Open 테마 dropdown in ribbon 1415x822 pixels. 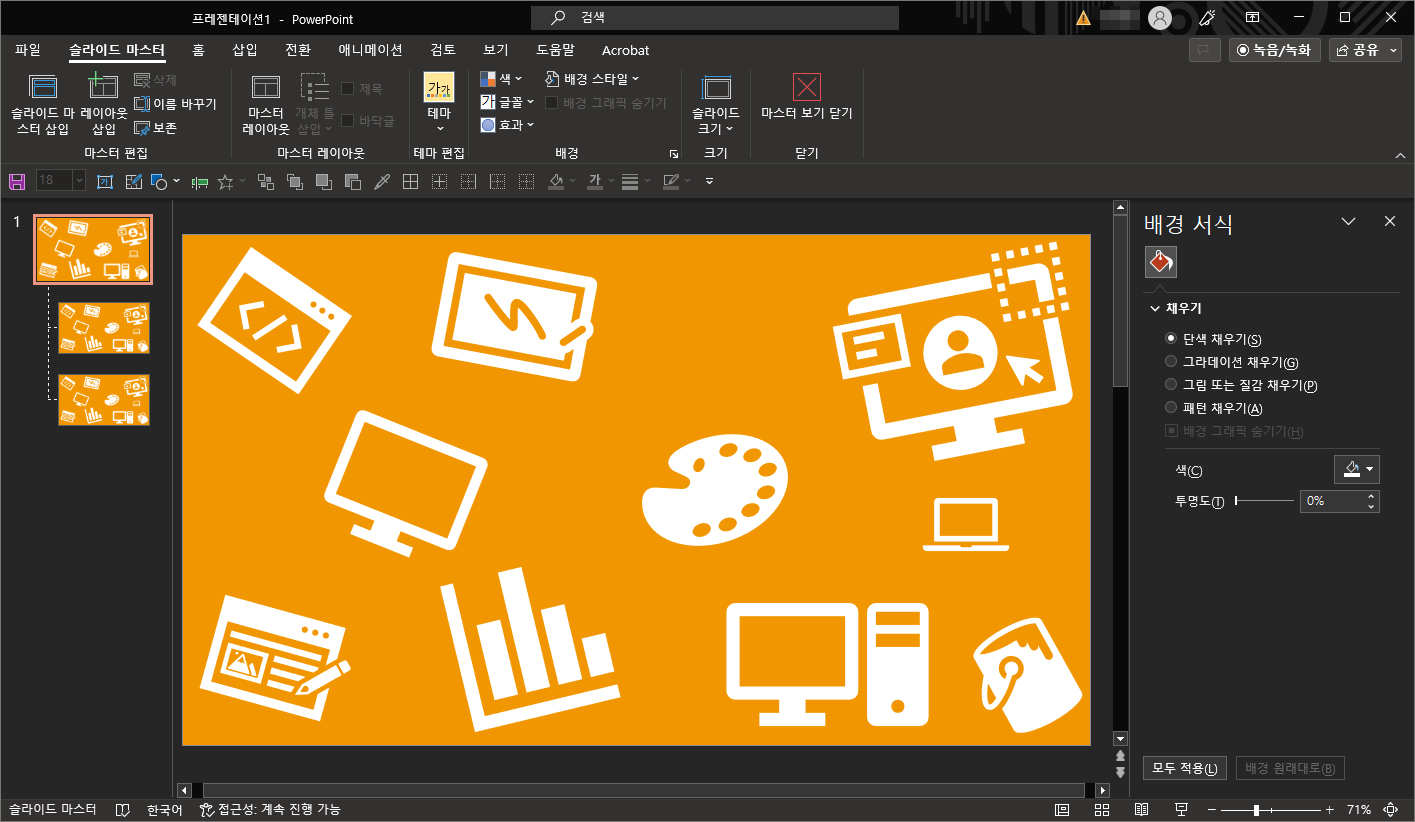click(x=439, y=104)
